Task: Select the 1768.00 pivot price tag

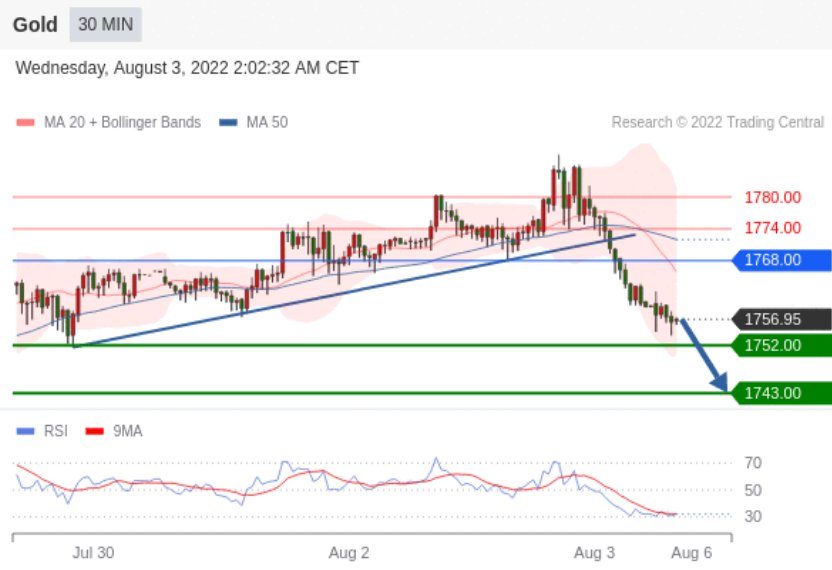Action: [x=782, y=260]
